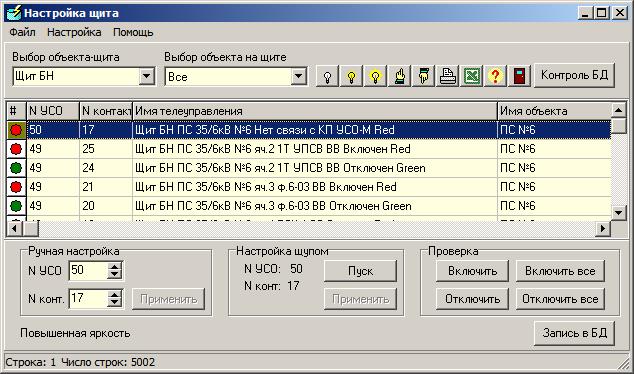The height and width of the screenshot is (374, 634).
Task: Click the Включить все button
Action: coord(560,271)
